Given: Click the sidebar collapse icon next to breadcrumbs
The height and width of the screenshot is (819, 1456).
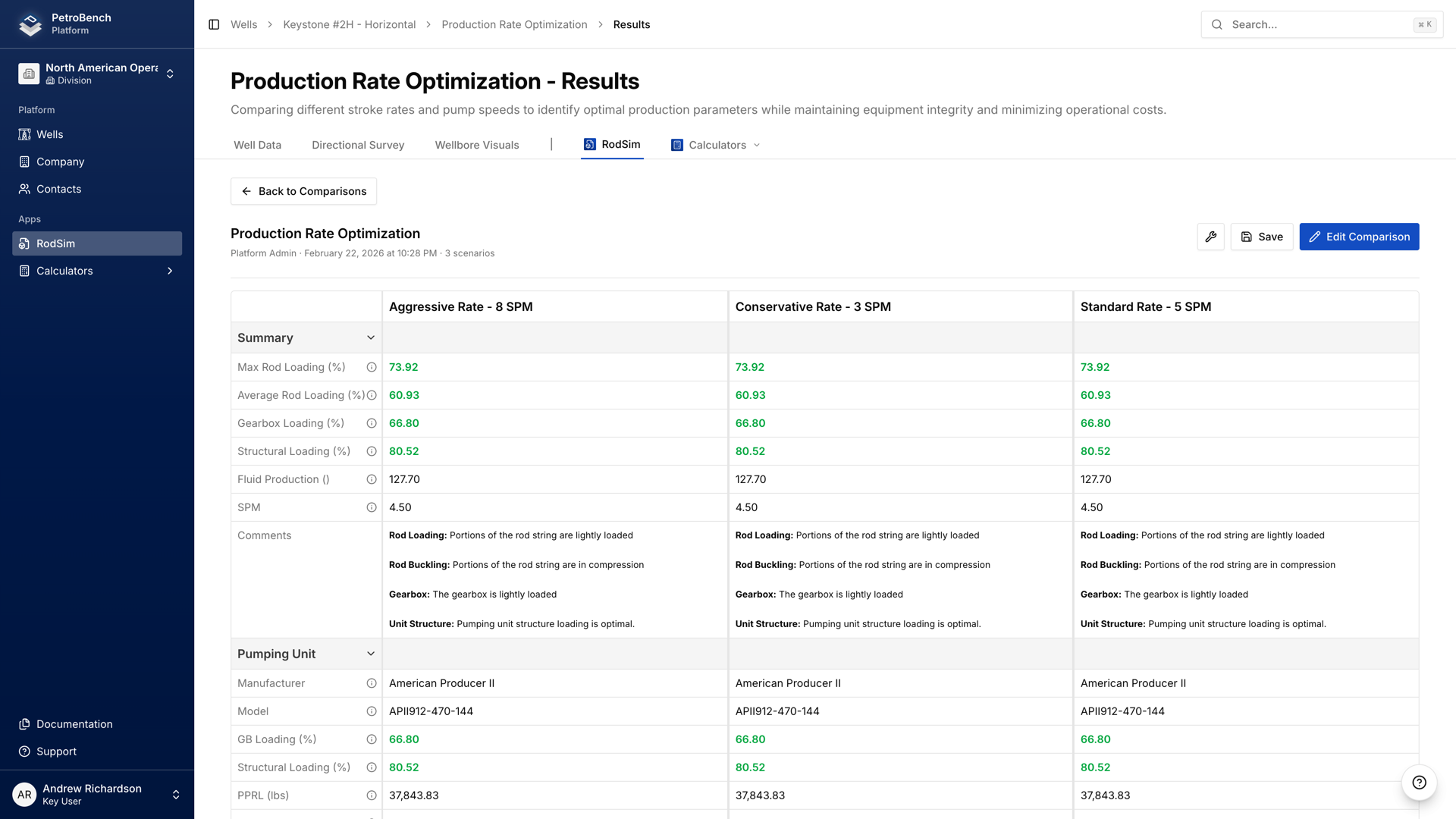Looking at the screenshot, I should pos(212,24).
